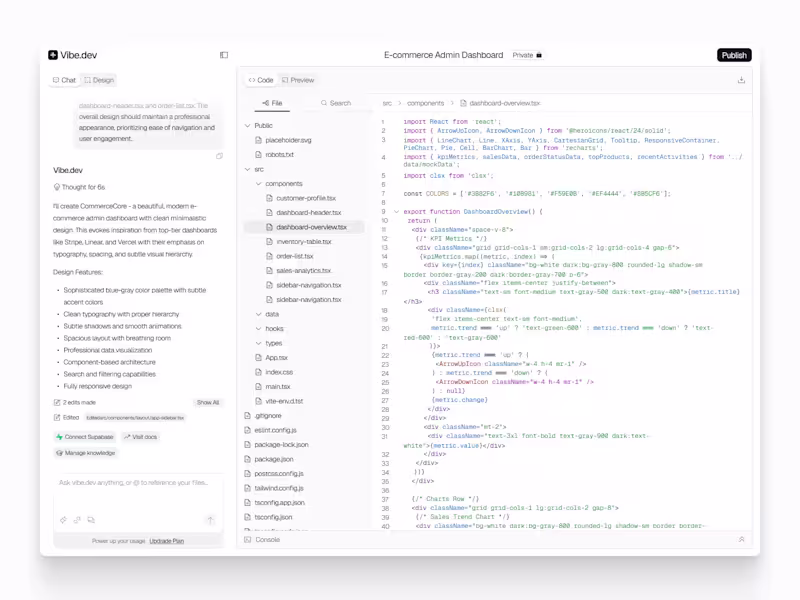The image size is (800, 600).
Task: Collapse the src folder
Action: [247, 169]
